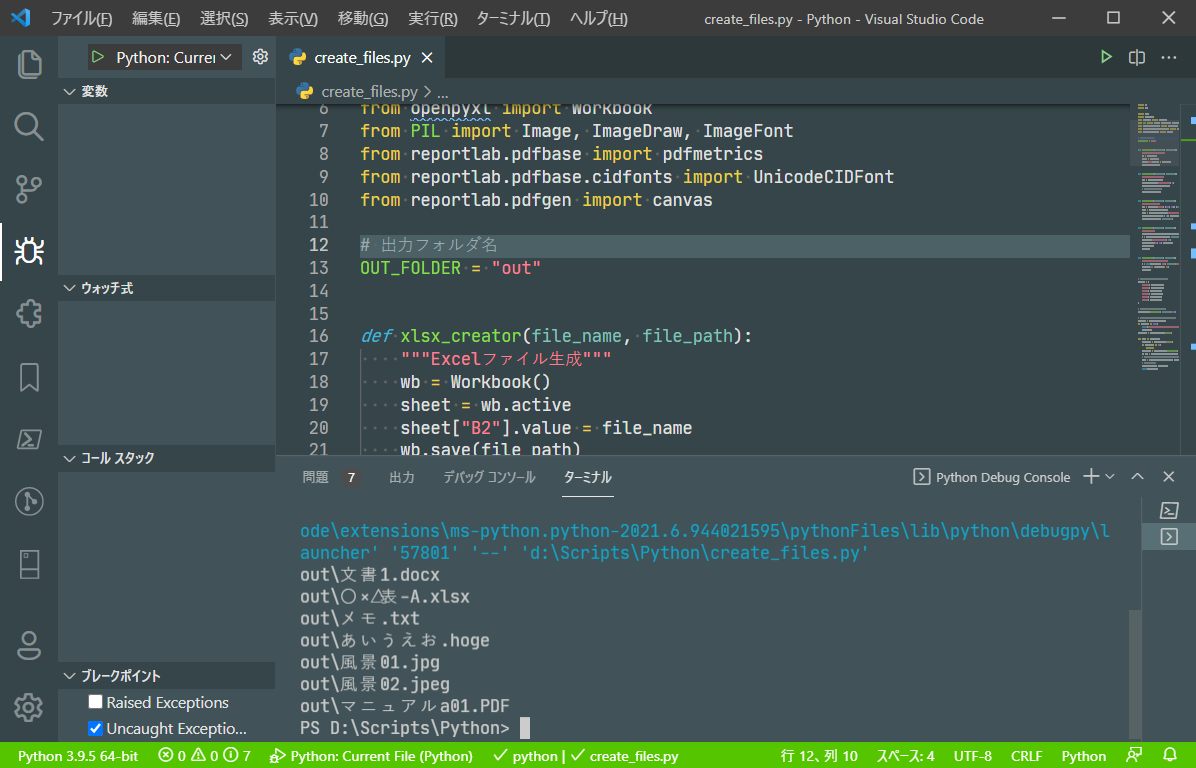Image resolution: width=1196 pixels, height=768 pixels.
Task: Open editor More Actions ellipsis
Action: 1169,57
